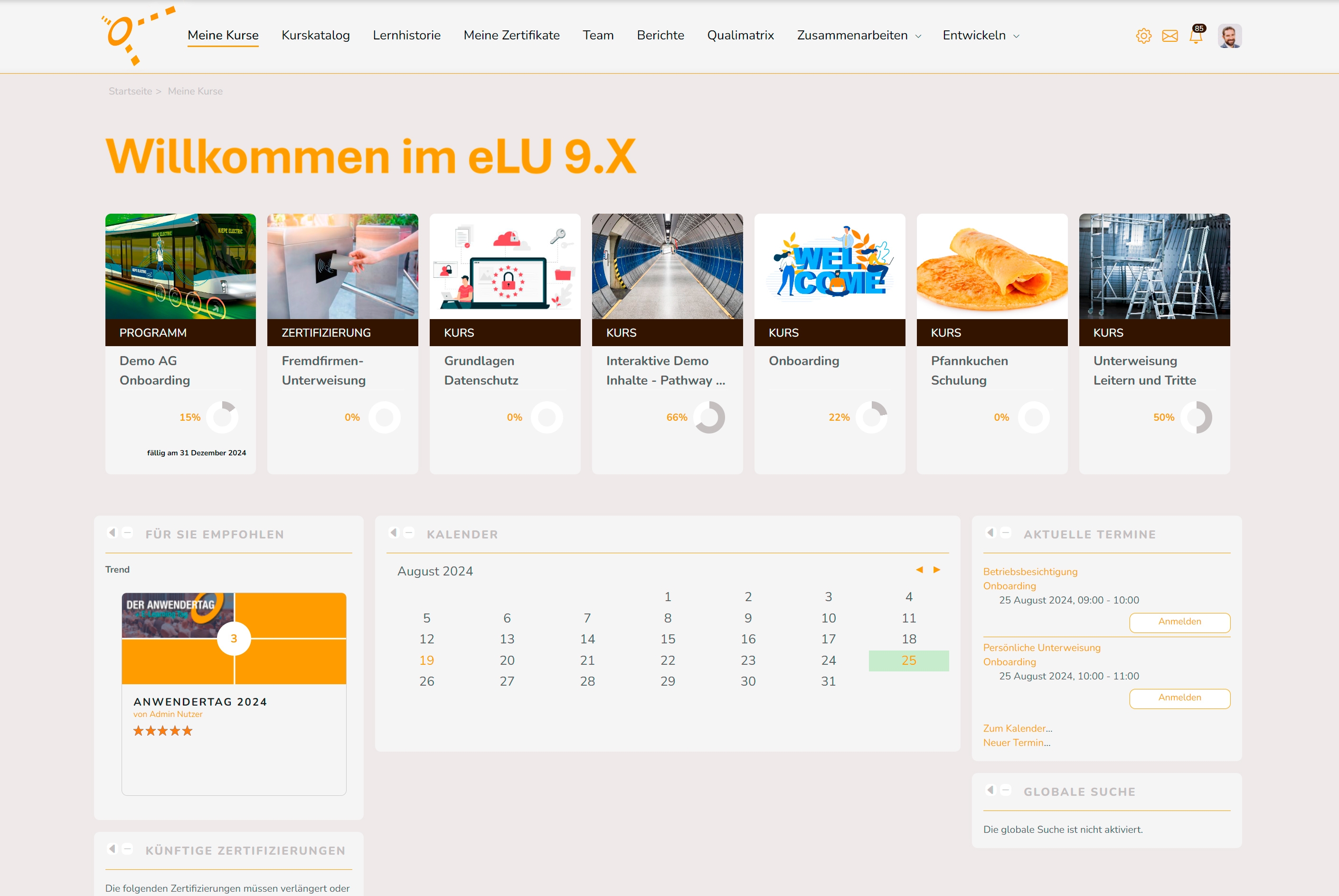Click the 66% progress ring on Interaktive Demo
The width and height of the screenshot is (1339, 896).
pyautogui.click(x=709, y=417)
